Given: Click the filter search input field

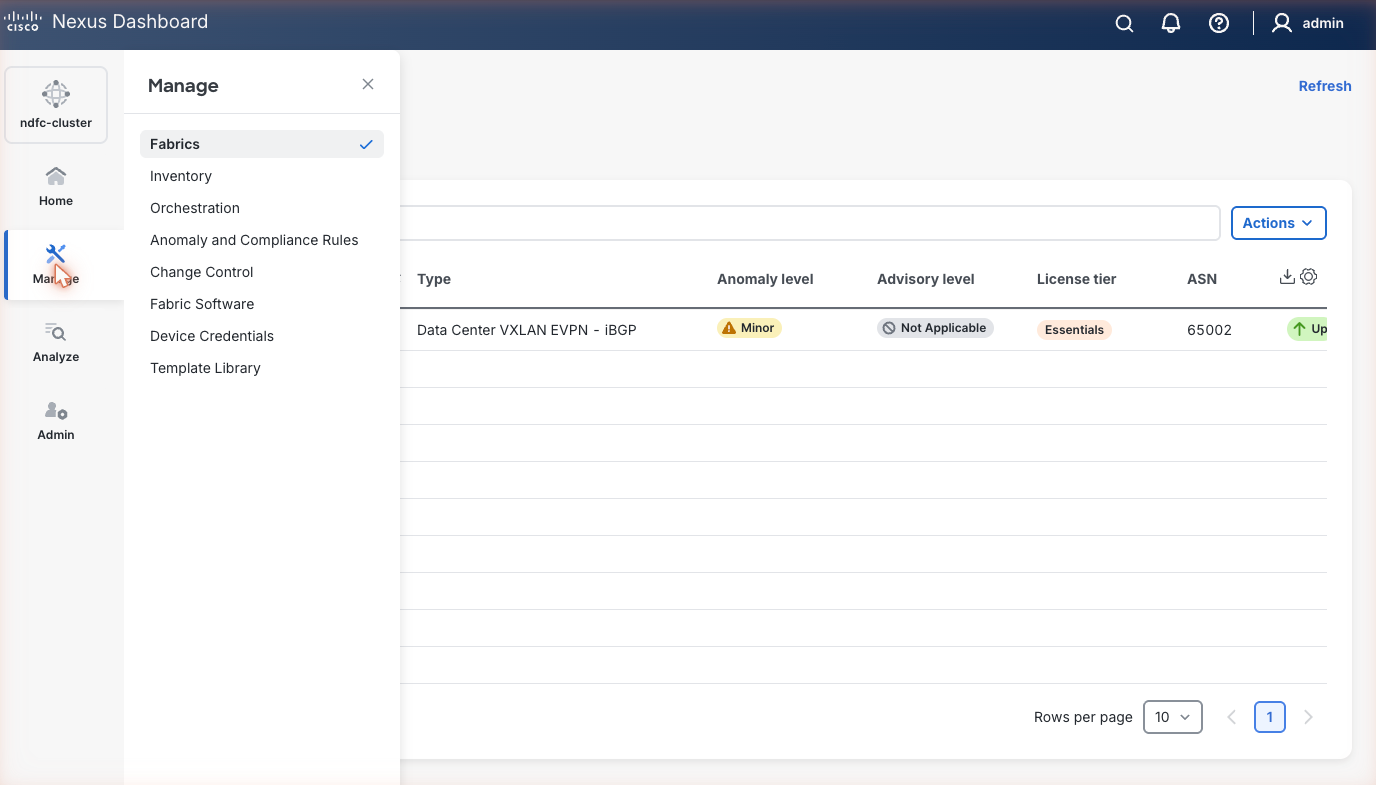Looking at the screenshot, I should [x=810, y=223].
